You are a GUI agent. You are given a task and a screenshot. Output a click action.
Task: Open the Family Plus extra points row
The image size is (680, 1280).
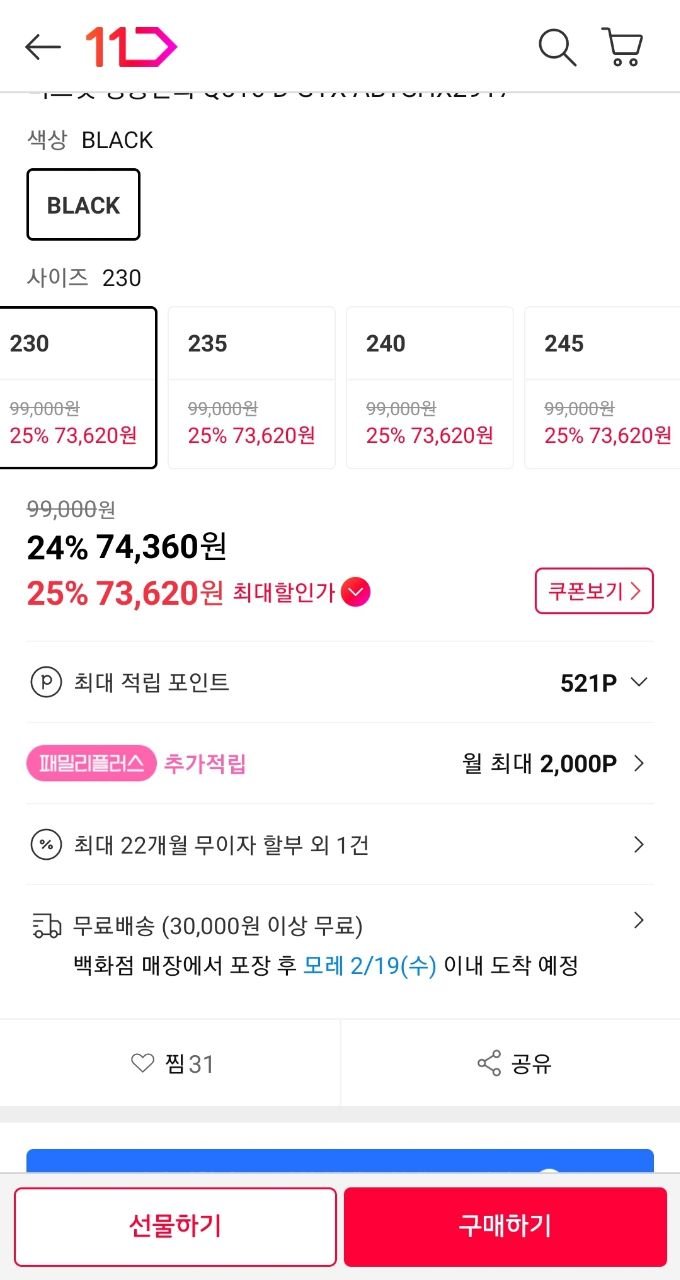(x=340, y=764)
